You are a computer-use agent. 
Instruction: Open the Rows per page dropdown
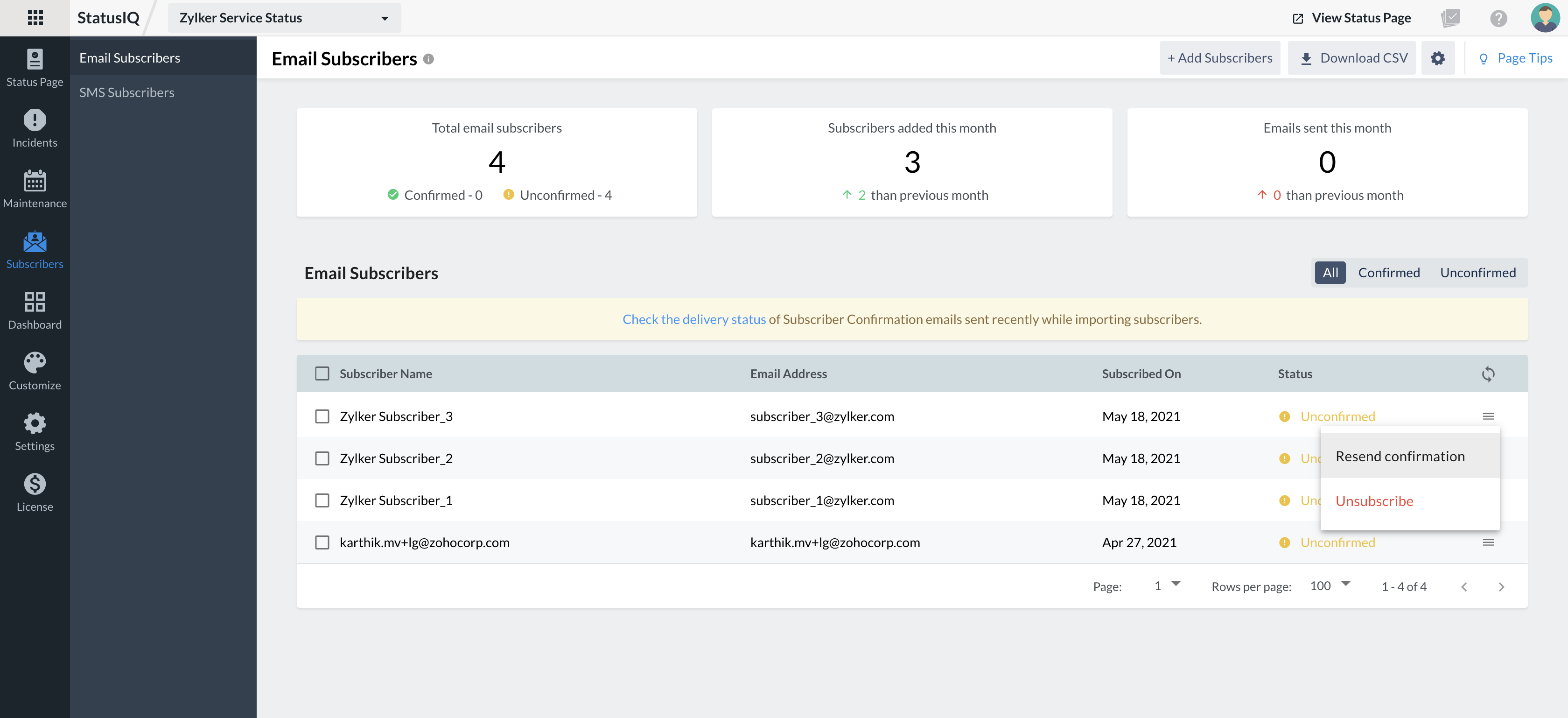coord(1330,586)
